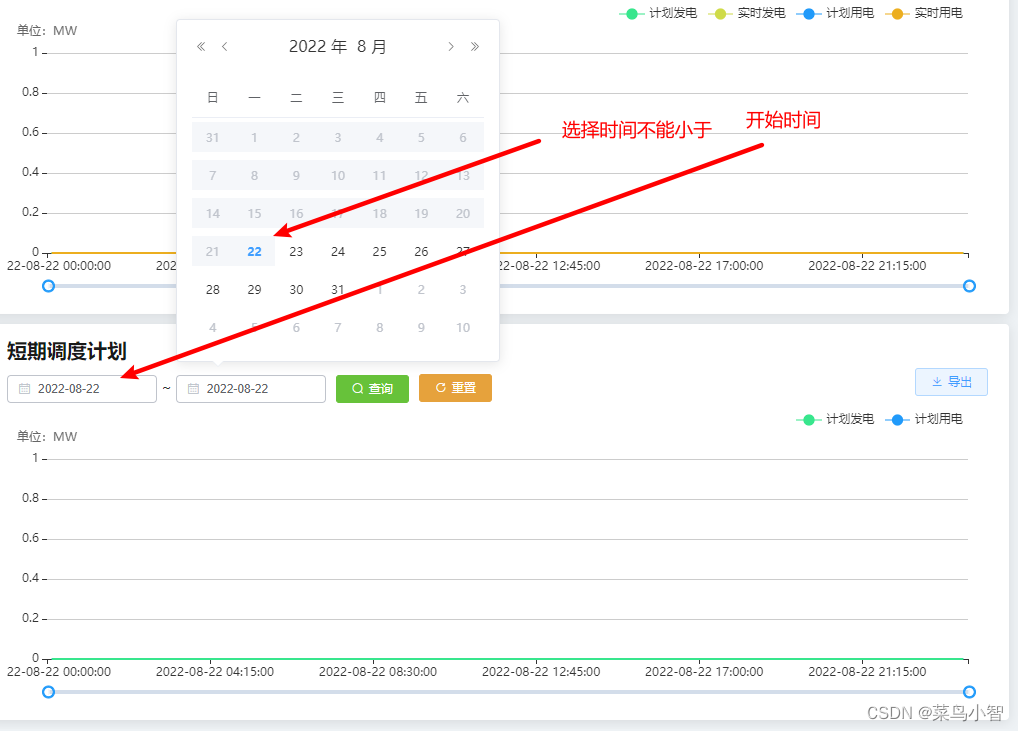
Task: Click next-month date 10 in last row
Action: click(463, 328)
